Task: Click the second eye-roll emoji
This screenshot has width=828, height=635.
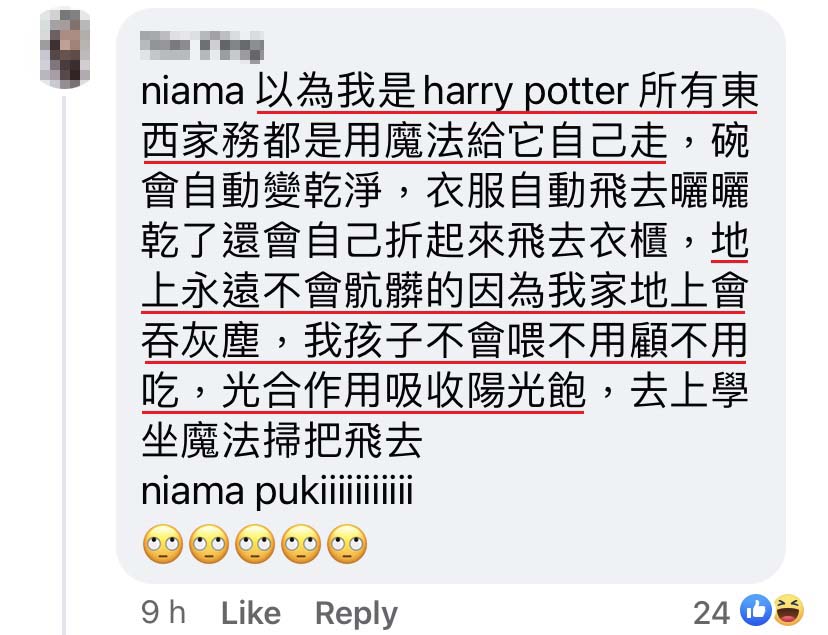Action: [x=209, y=544]
